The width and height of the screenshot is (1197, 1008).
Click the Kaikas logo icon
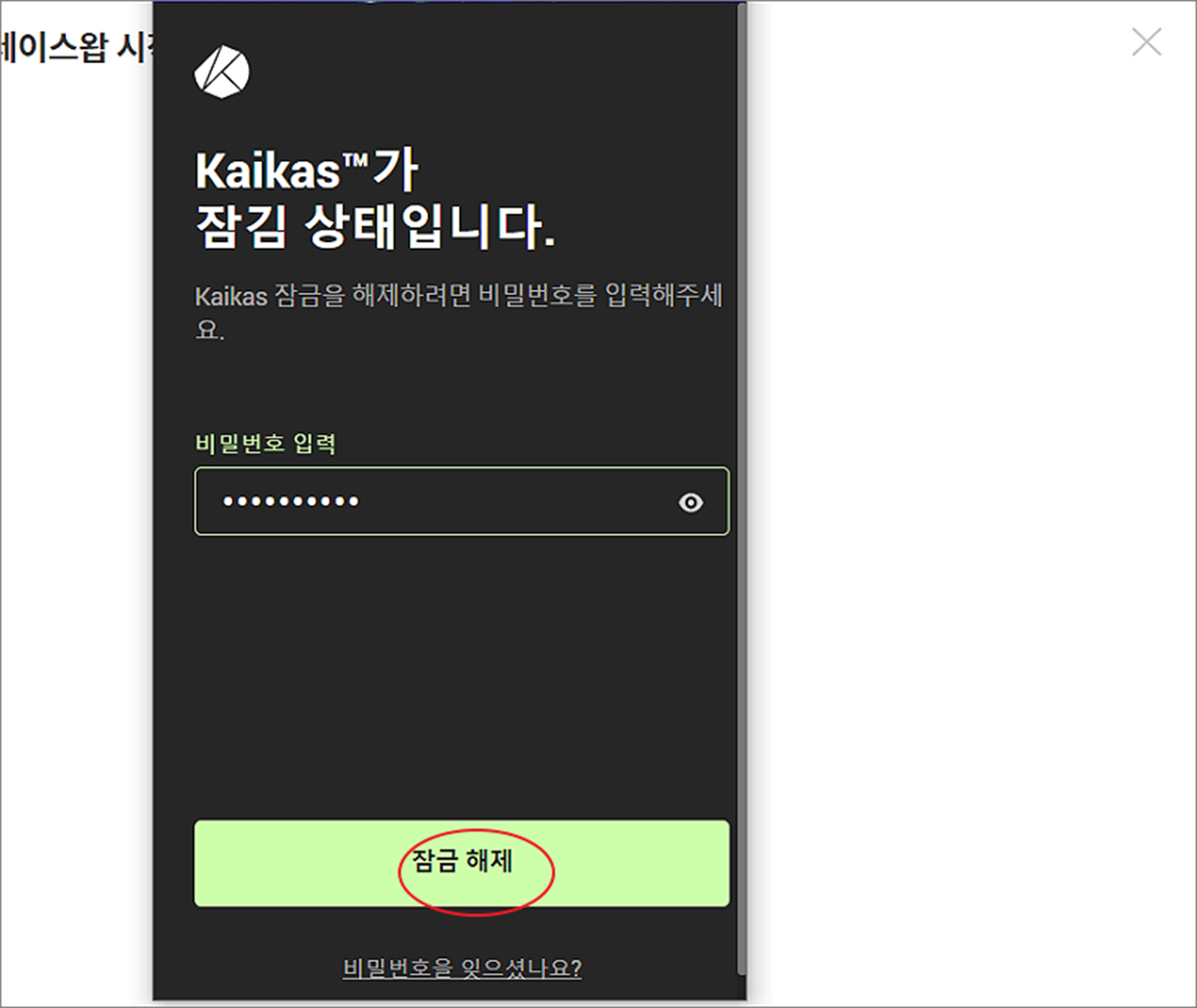coord(222,71)
